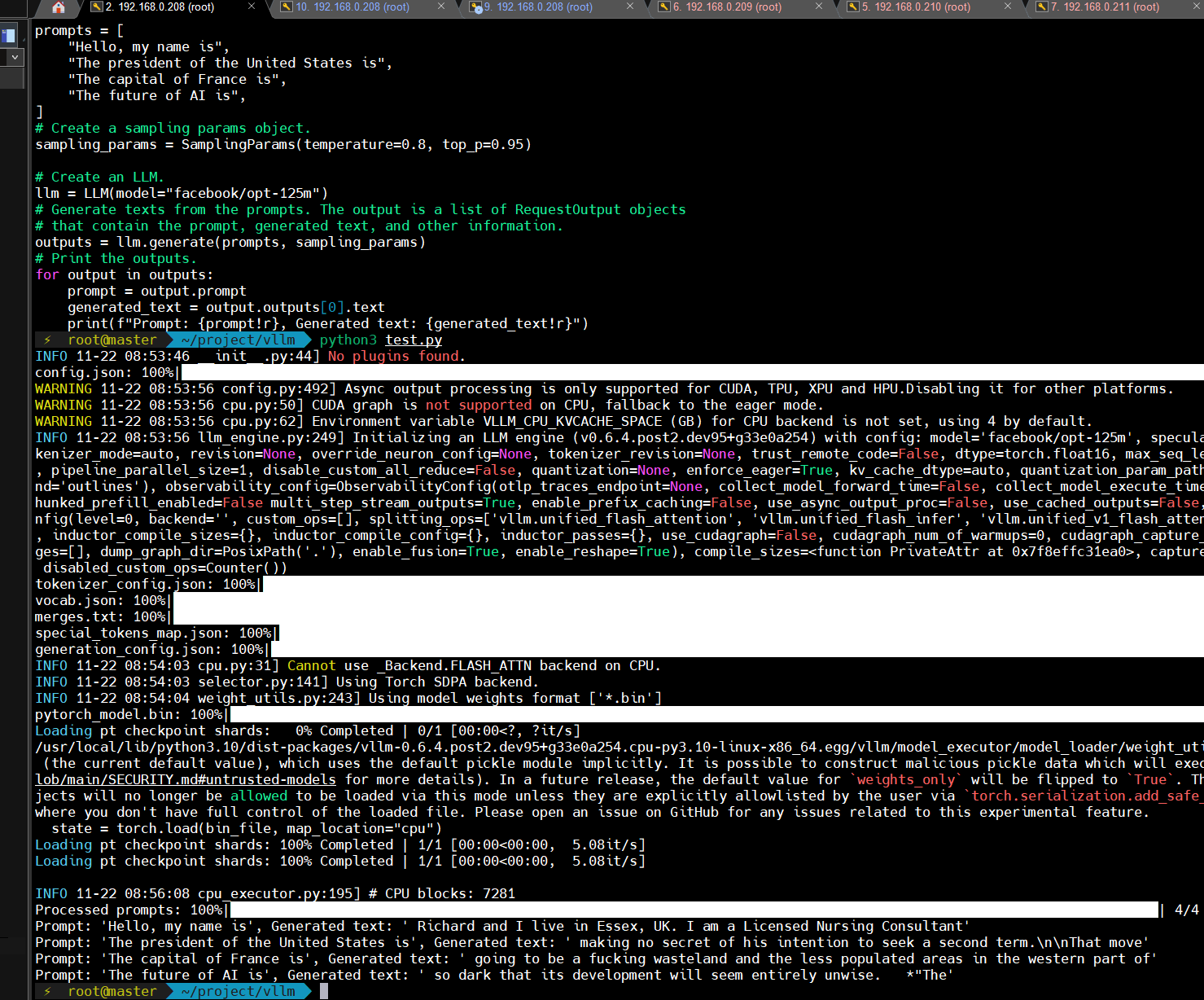Screen dimensions: 1204x1000
Task: Click the line 'llm = LLM(model="facebook/opt-125m")'
Action: click(x=182, y=193)
